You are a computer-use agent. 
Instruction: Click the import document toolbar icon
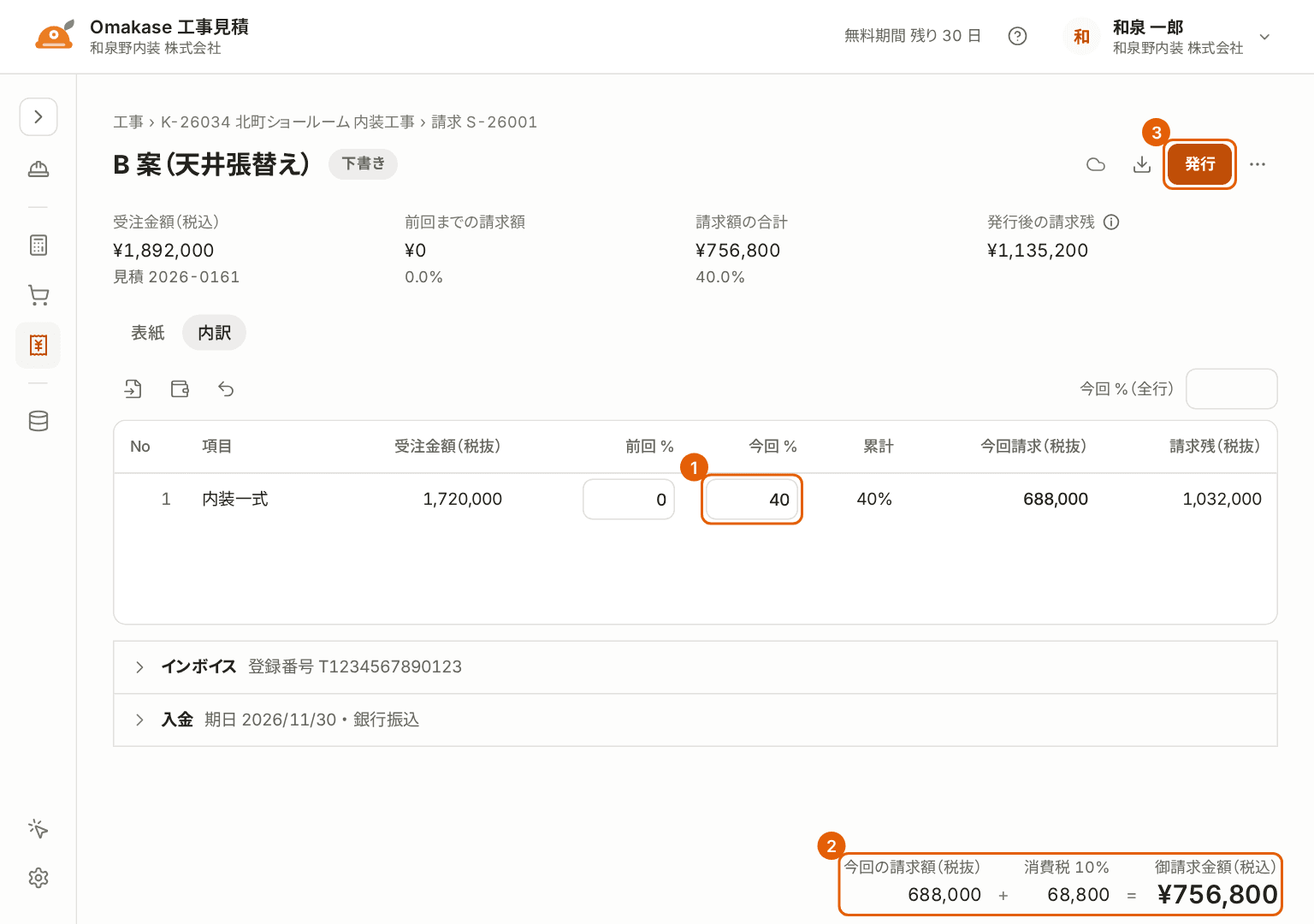pos(133,389)
